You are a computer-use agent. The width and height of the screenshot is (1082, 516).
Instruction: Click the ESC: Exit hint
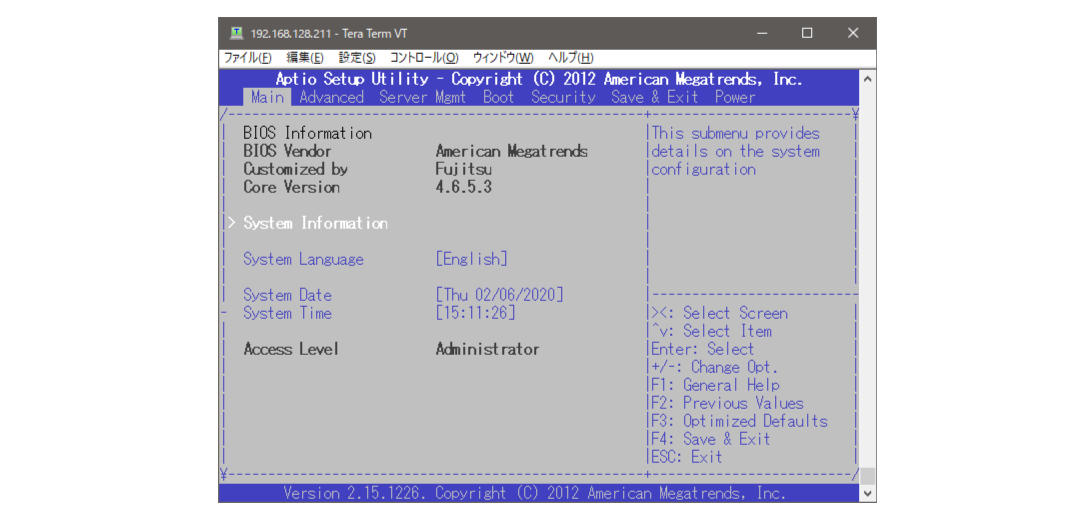point(687,457)
